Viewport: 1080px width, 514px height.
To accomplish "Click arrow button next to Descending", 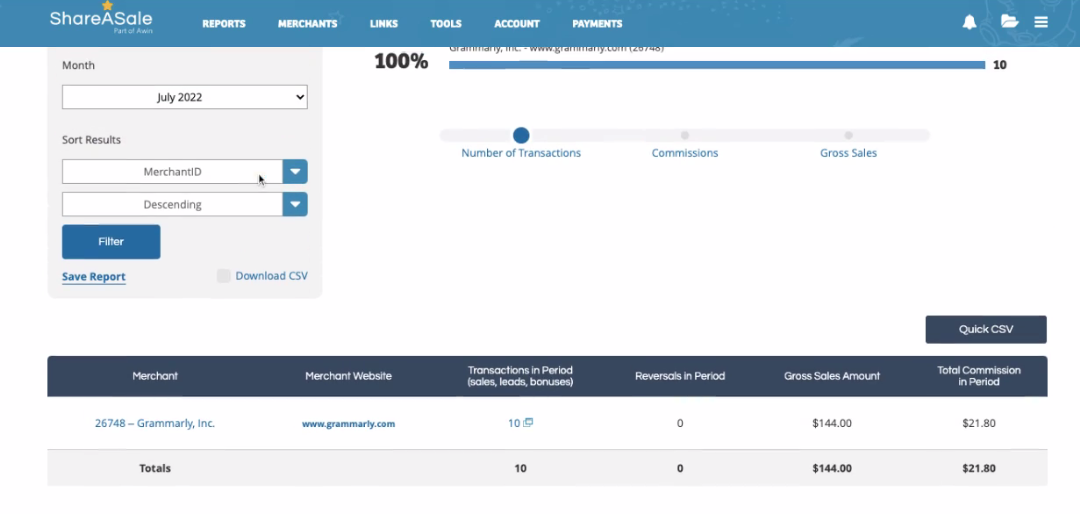I will tap(295, 205).
